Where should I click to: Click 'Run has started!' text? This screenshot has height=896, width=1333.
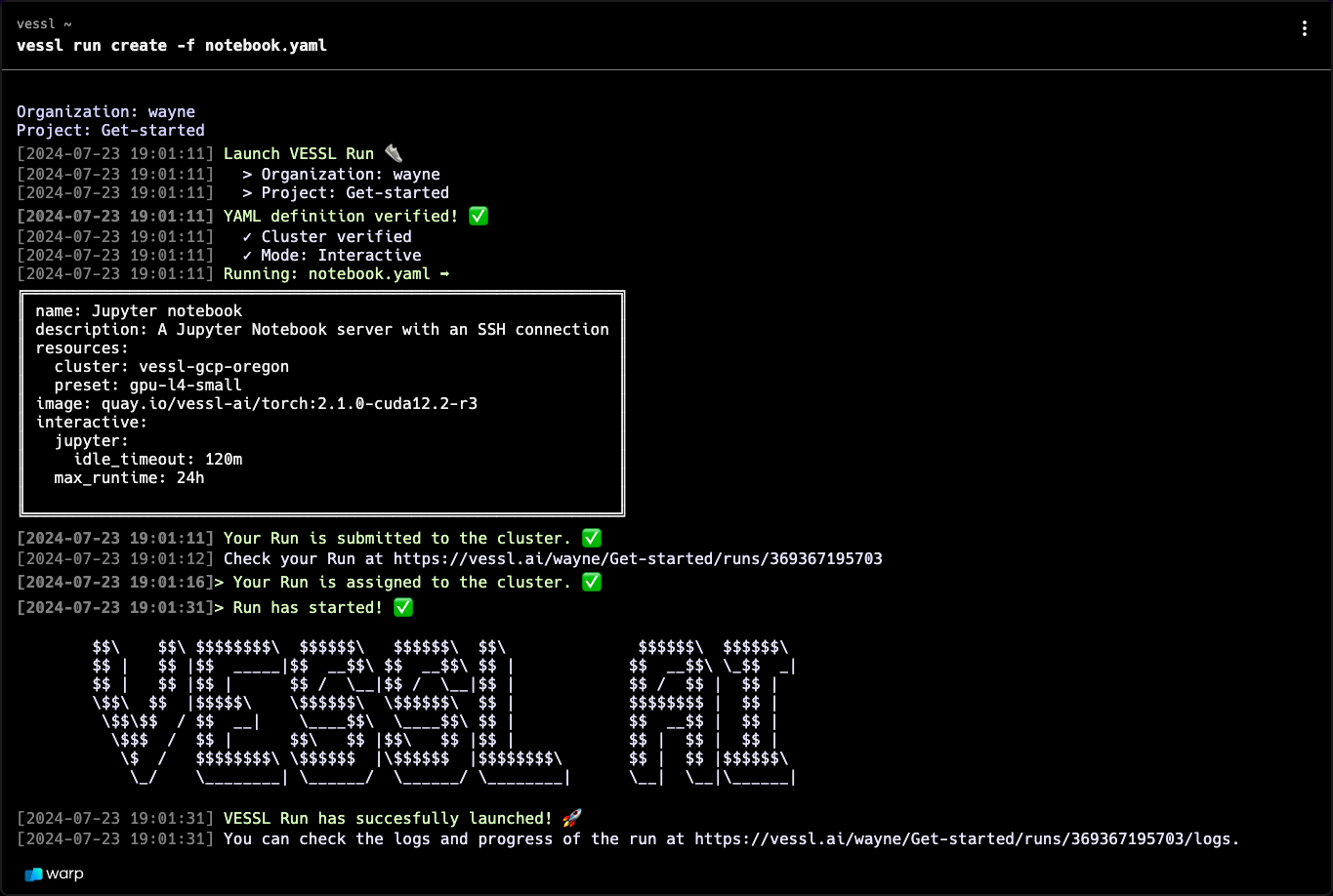[x=308, y=607]
